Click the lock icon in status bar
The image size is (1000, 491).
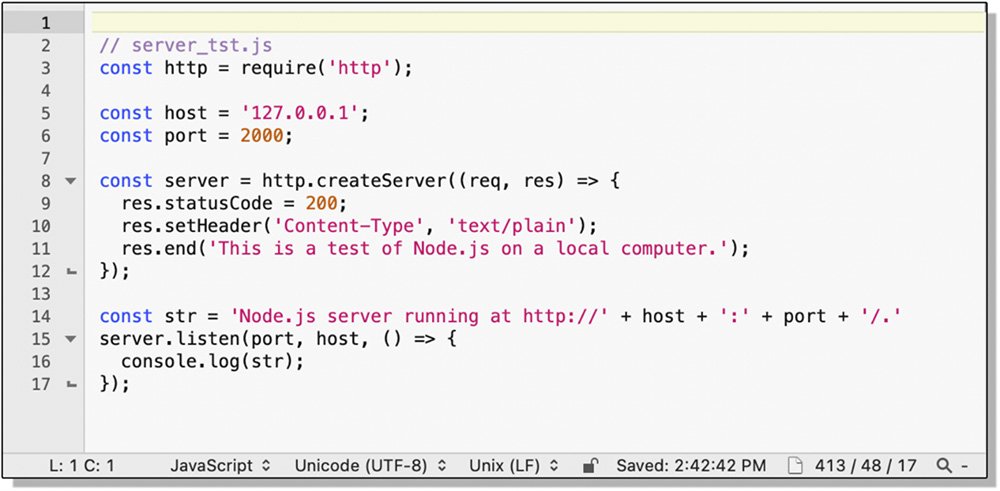tap(591, 465)
